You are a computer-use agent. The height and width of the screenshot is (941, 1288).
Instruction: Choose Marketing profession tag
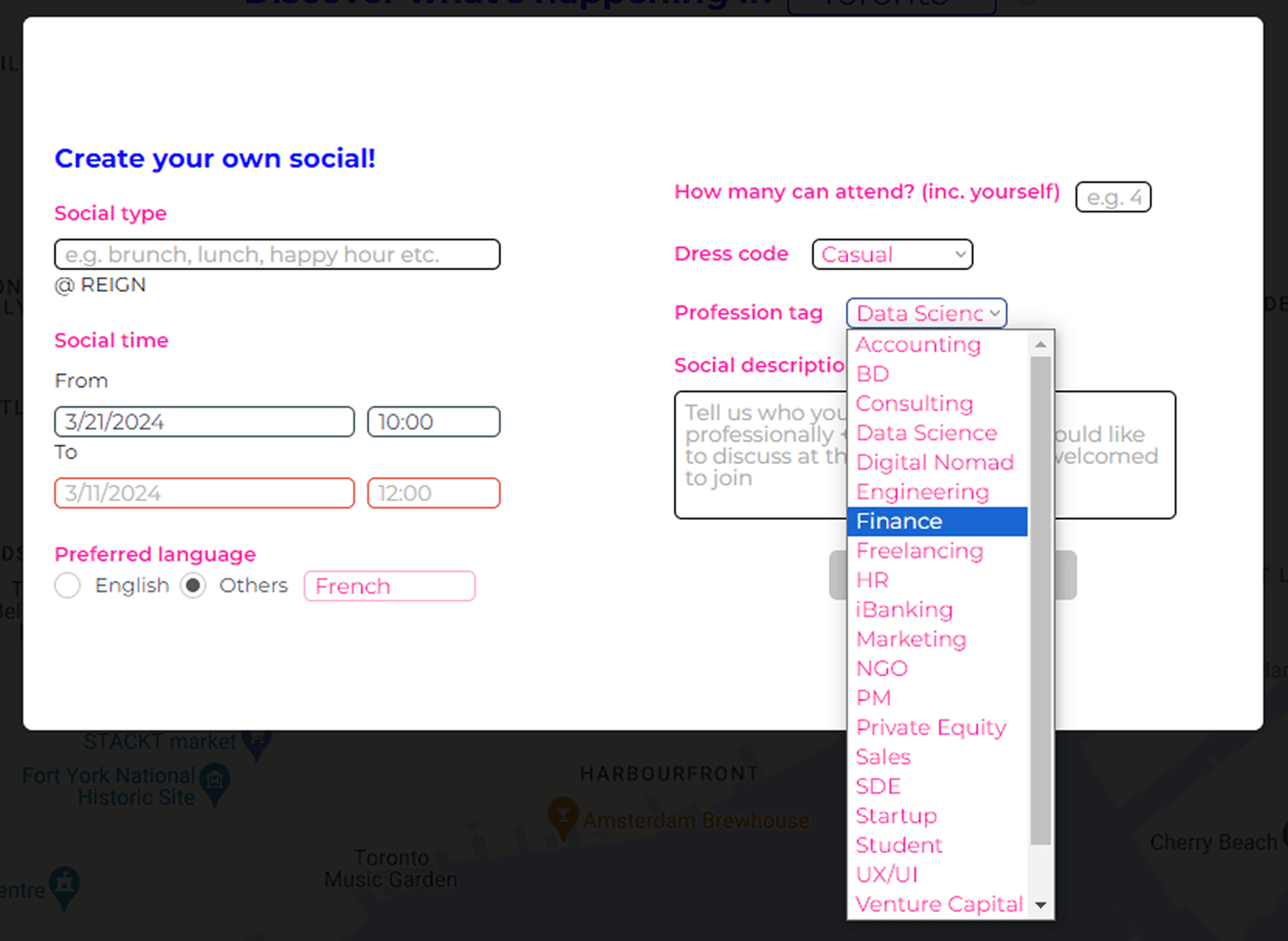point(938,639)
